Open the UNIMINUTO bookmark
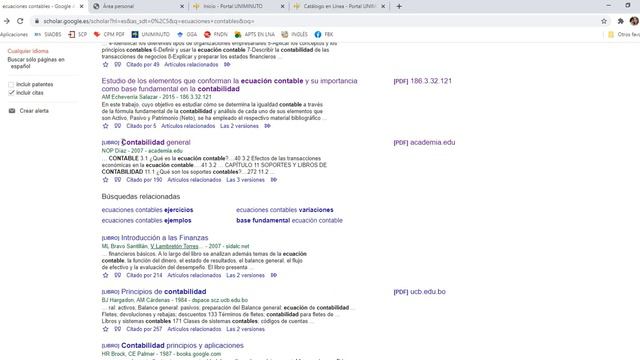640x360 pixels. coord(151,35)
